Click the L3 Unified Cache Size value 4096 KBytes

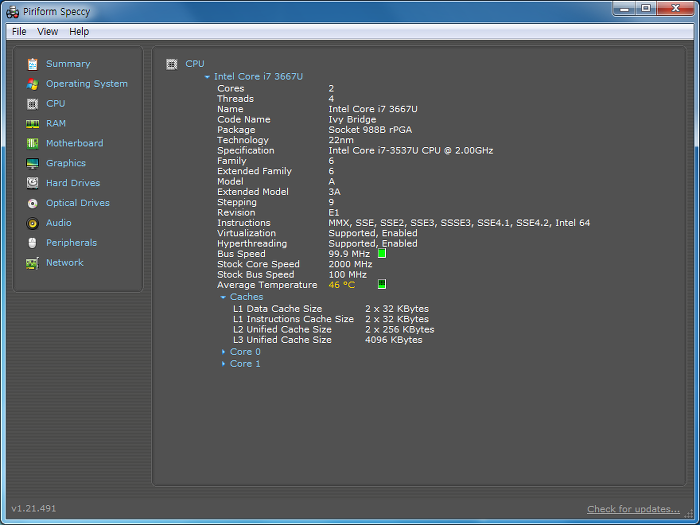click(x=394, y=340)
